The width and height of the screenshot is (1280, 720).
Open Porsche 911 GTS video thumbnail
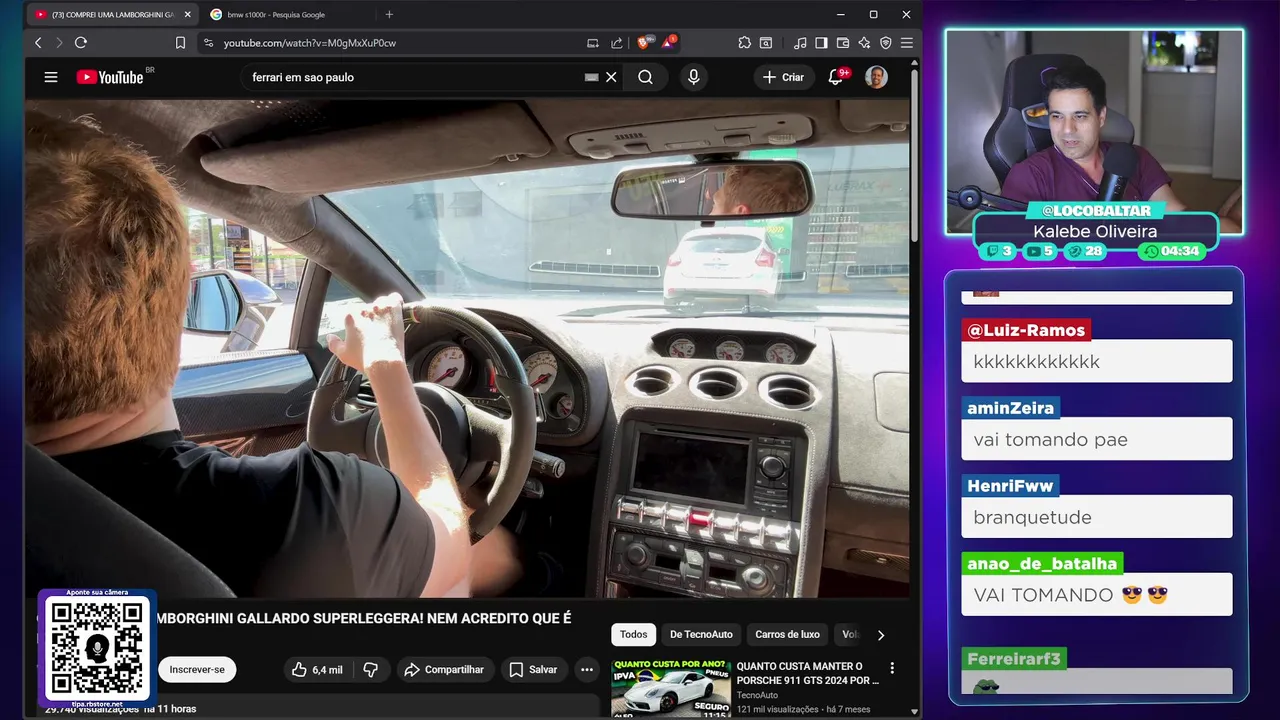tap(671, 688)
